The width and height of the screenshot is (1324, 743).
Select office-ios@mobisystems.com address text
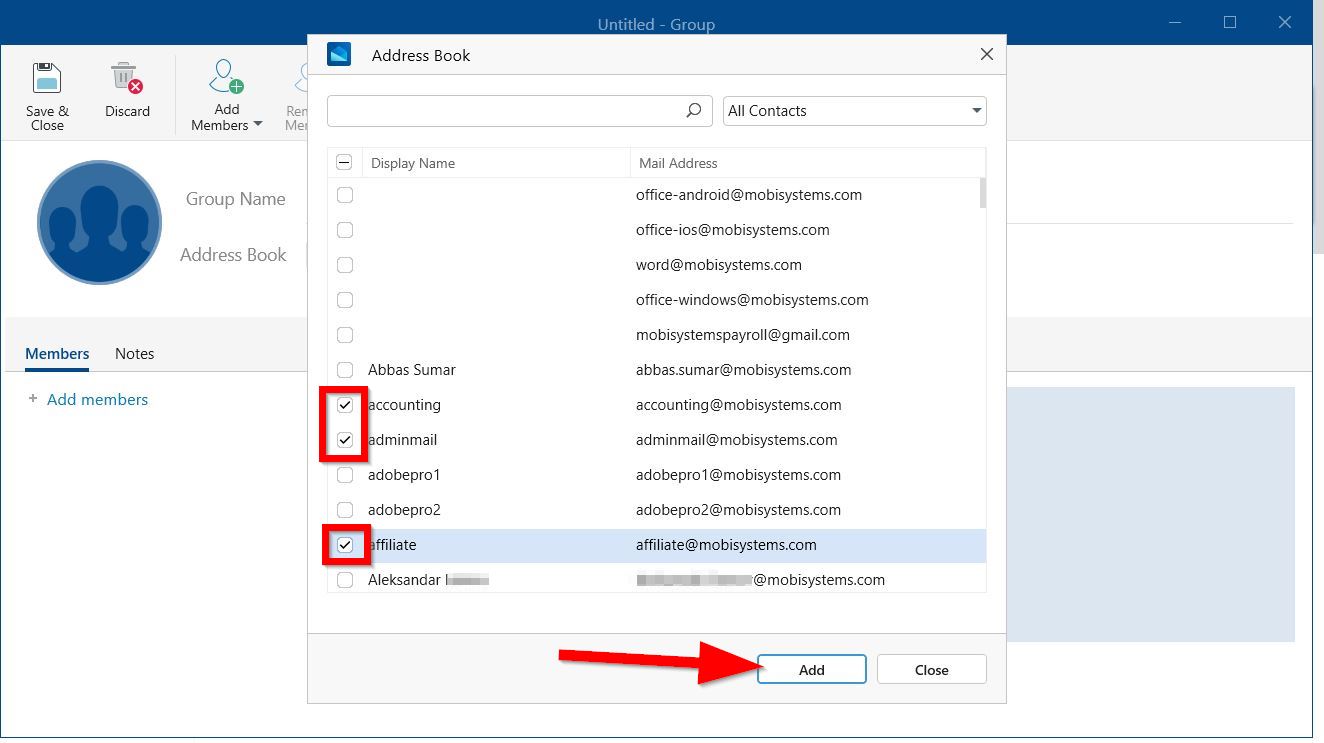tap(733, 230)
